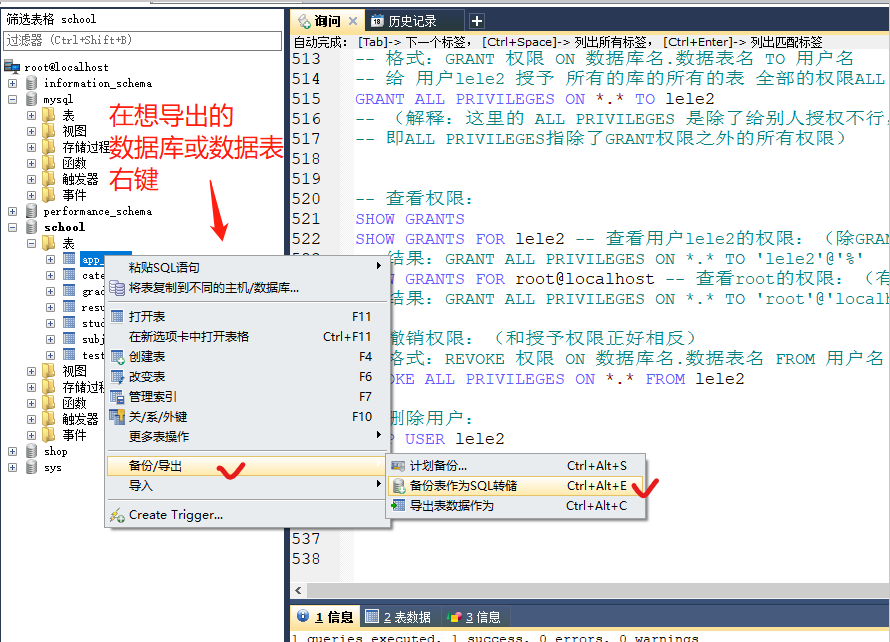Select the 备份/导出 menu entry

246,466
